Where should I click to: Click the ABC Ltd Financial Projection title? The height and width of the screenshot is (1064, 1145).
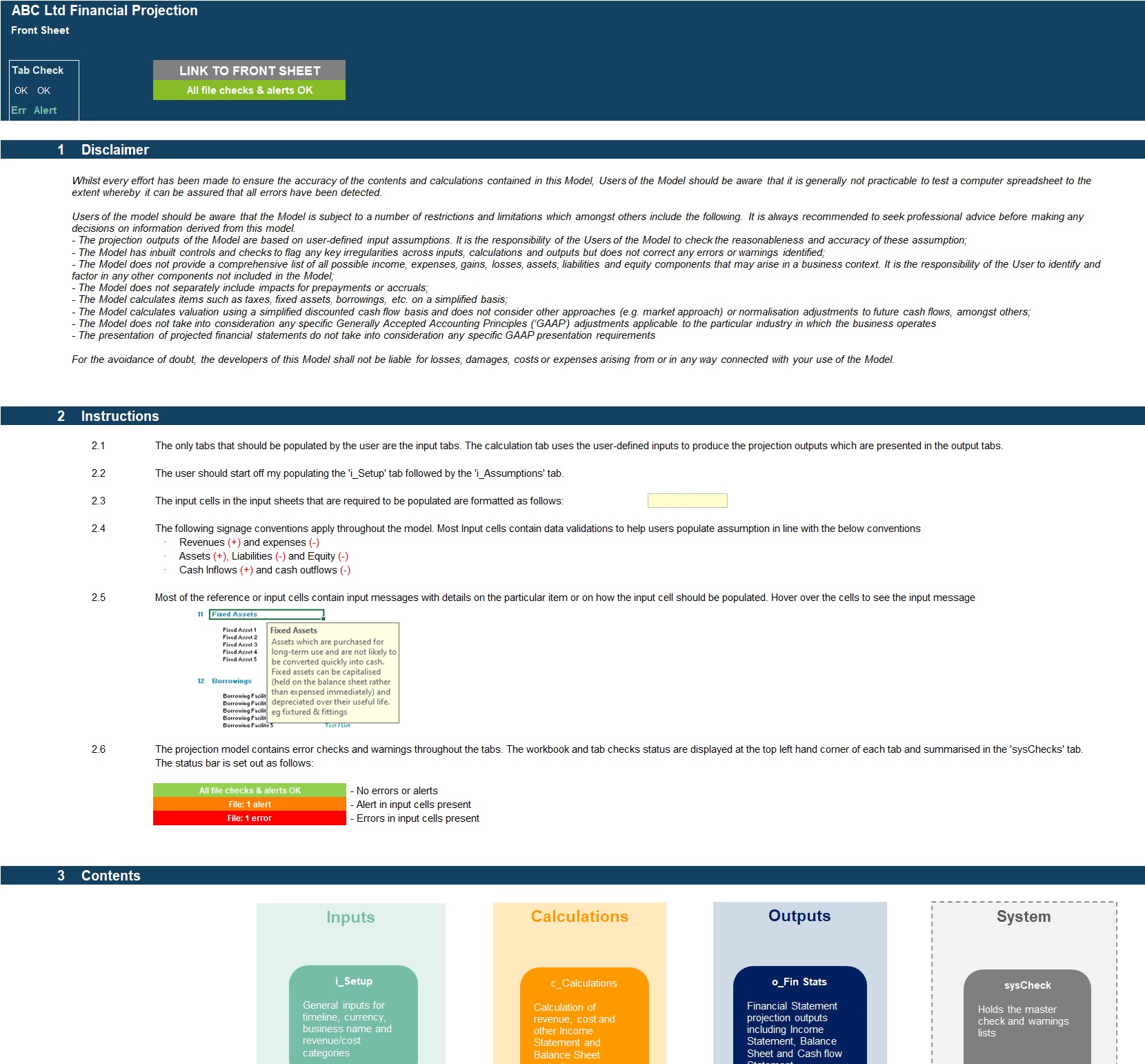click(x=105, y=10)
